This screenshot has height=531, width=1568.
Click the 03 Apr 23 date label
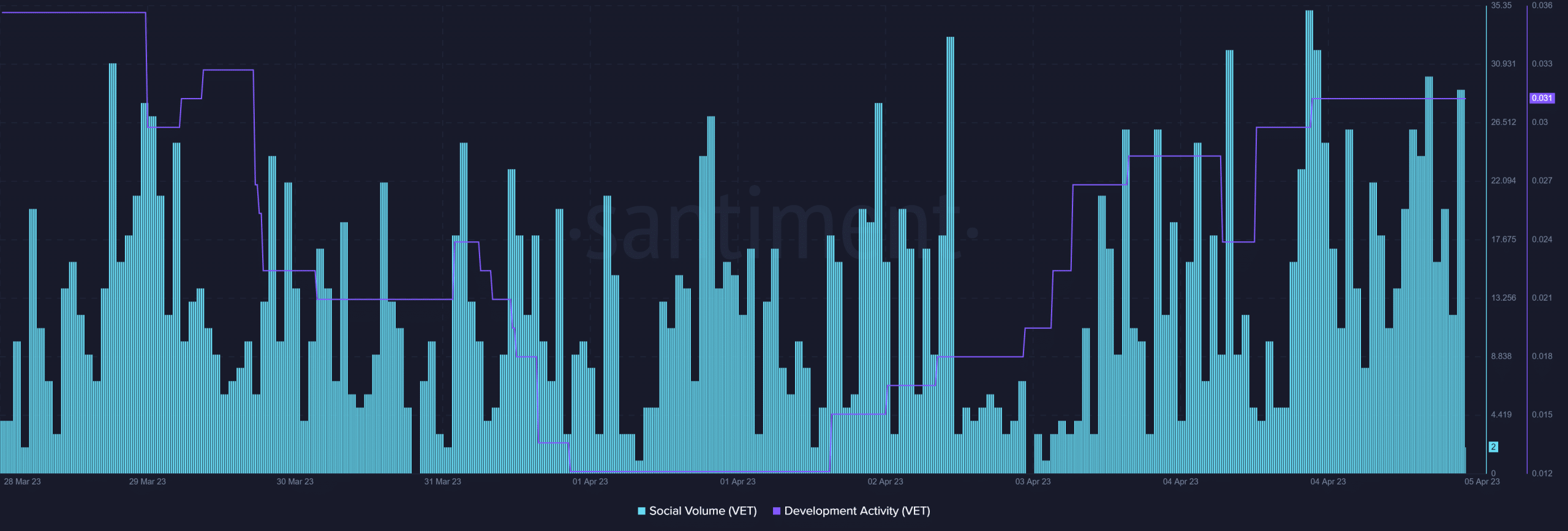point(1033,481)
